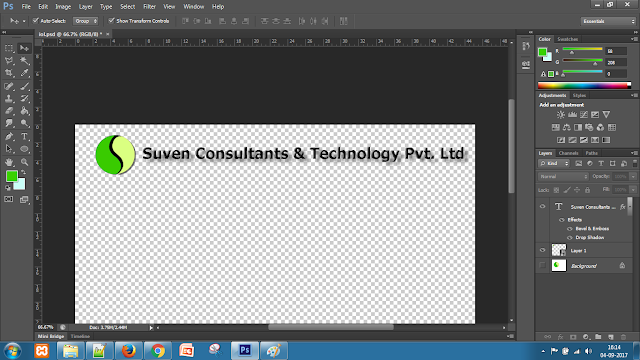Select the Magic Wand tool
Image resolution: width=640 pixels, height=360 pixels.
(x=24, y=61)
